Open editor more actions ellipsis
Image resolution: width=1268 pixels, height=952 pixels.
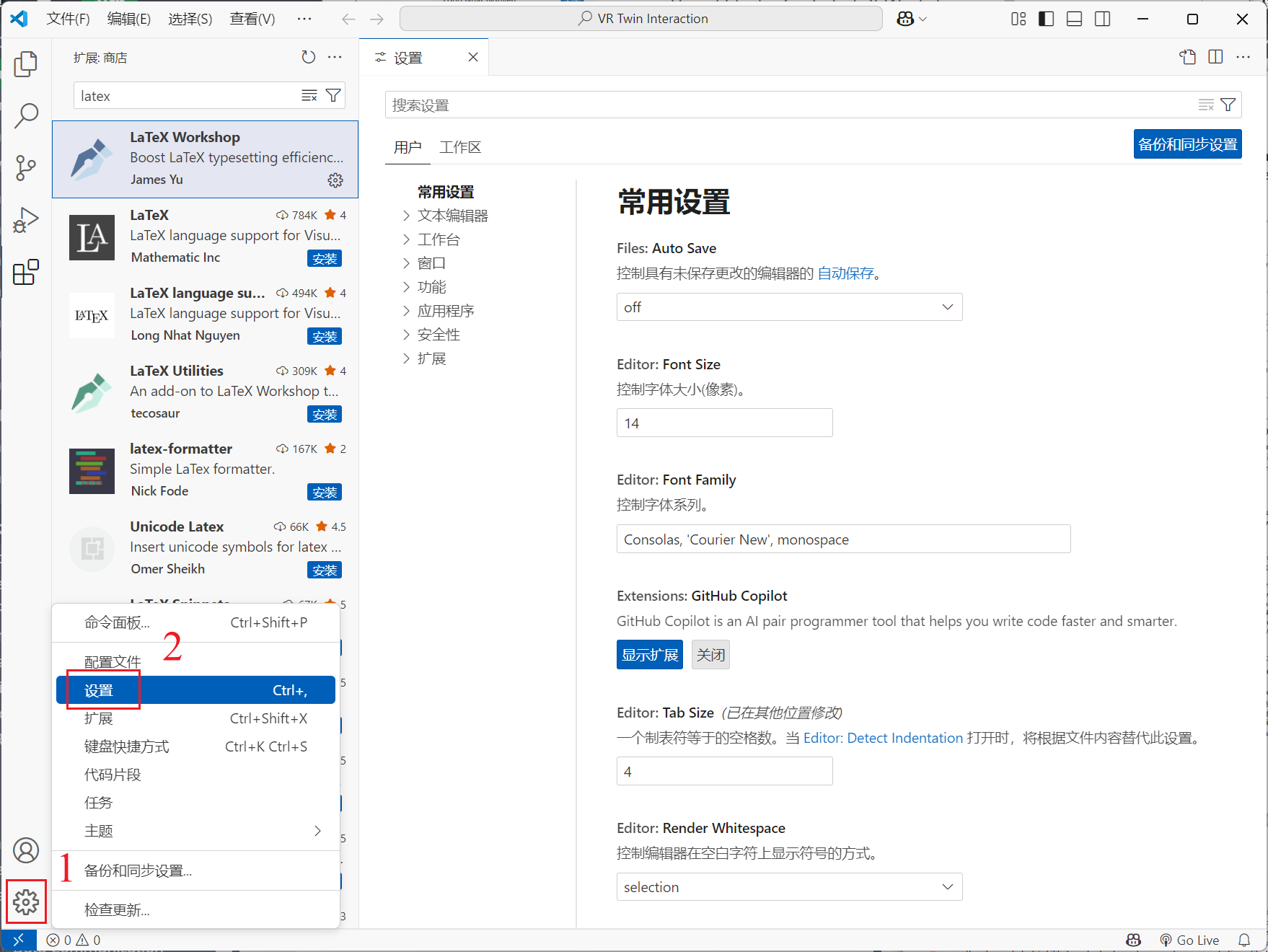(1243, 57)
